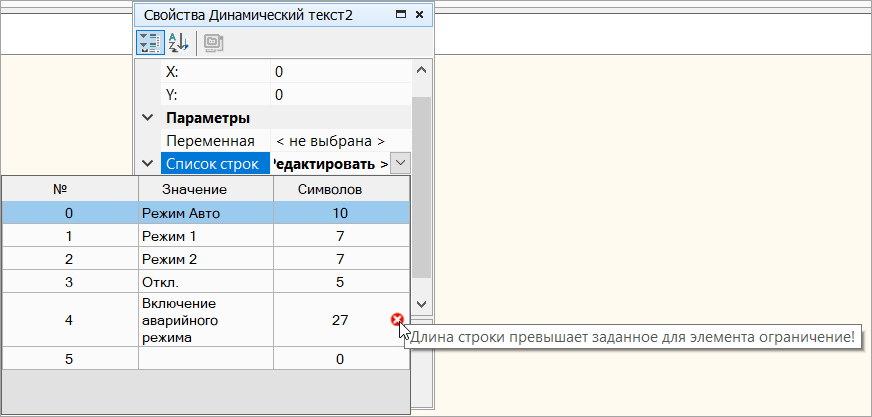
Task: Click the Символов column header
Action: coord(339,189)
